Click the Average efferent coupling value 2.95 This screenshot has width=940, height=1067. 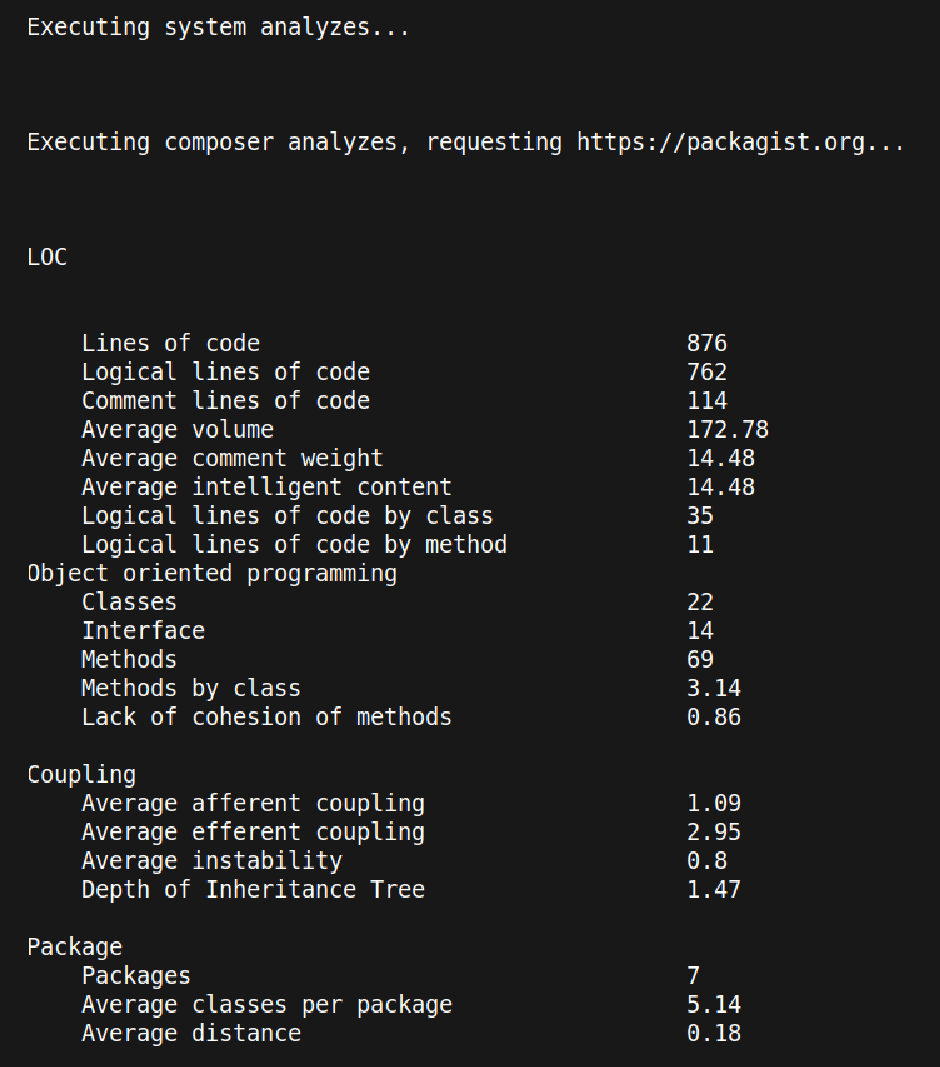[714, 832]
